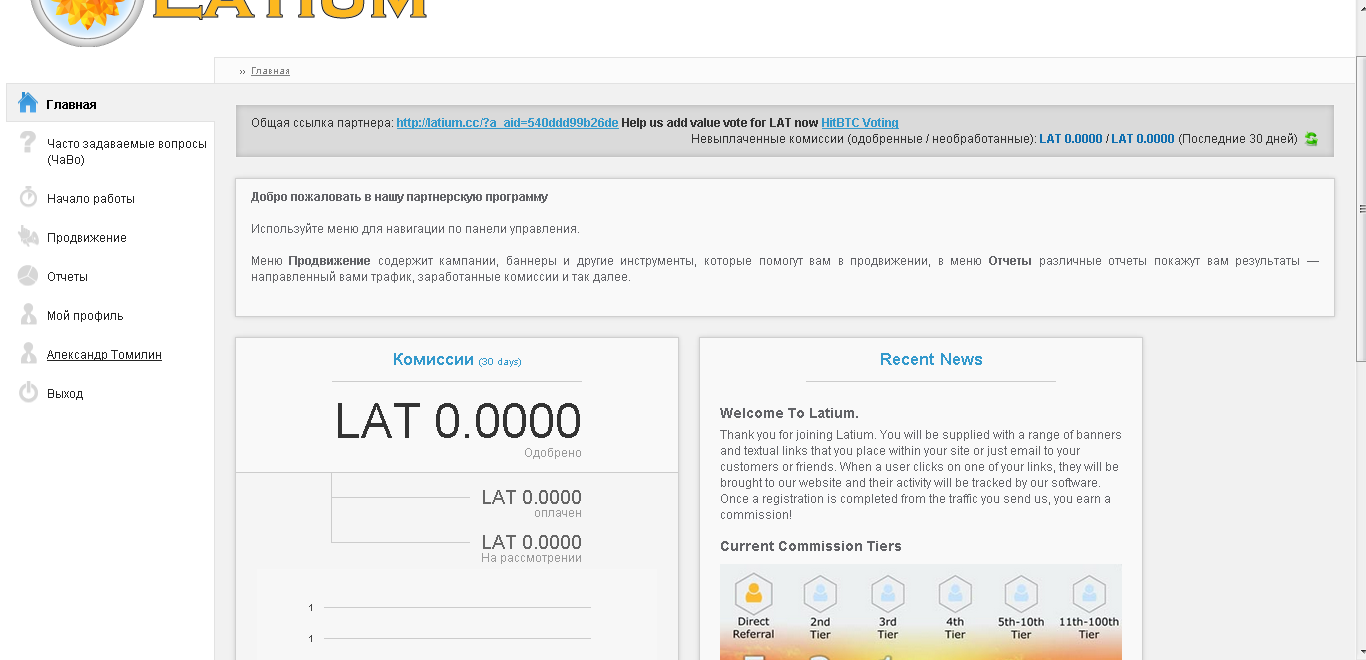Click the blue home icon beside Главная

(28, 103)
